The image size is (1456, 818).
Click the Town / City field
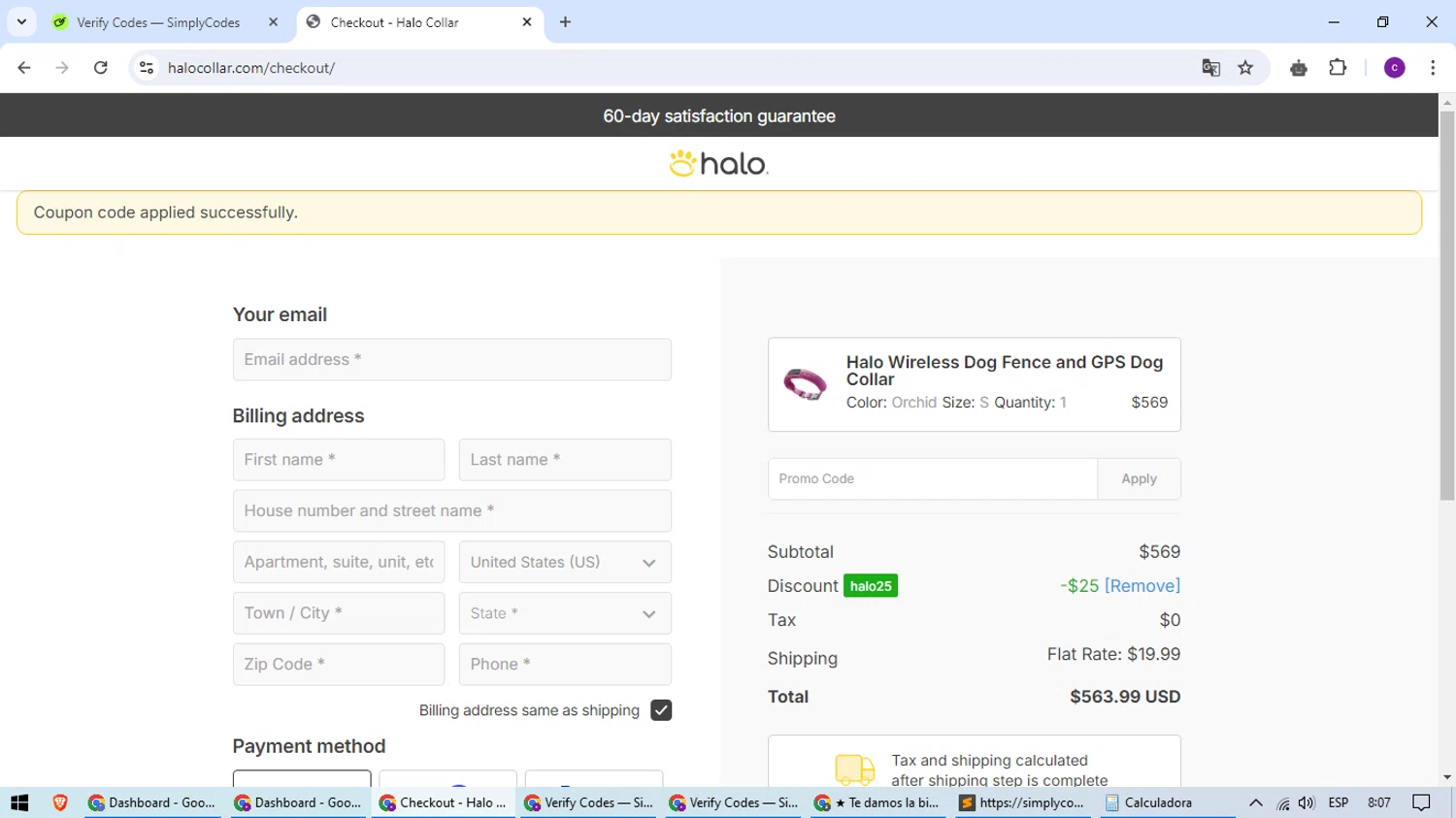[339, 613]
